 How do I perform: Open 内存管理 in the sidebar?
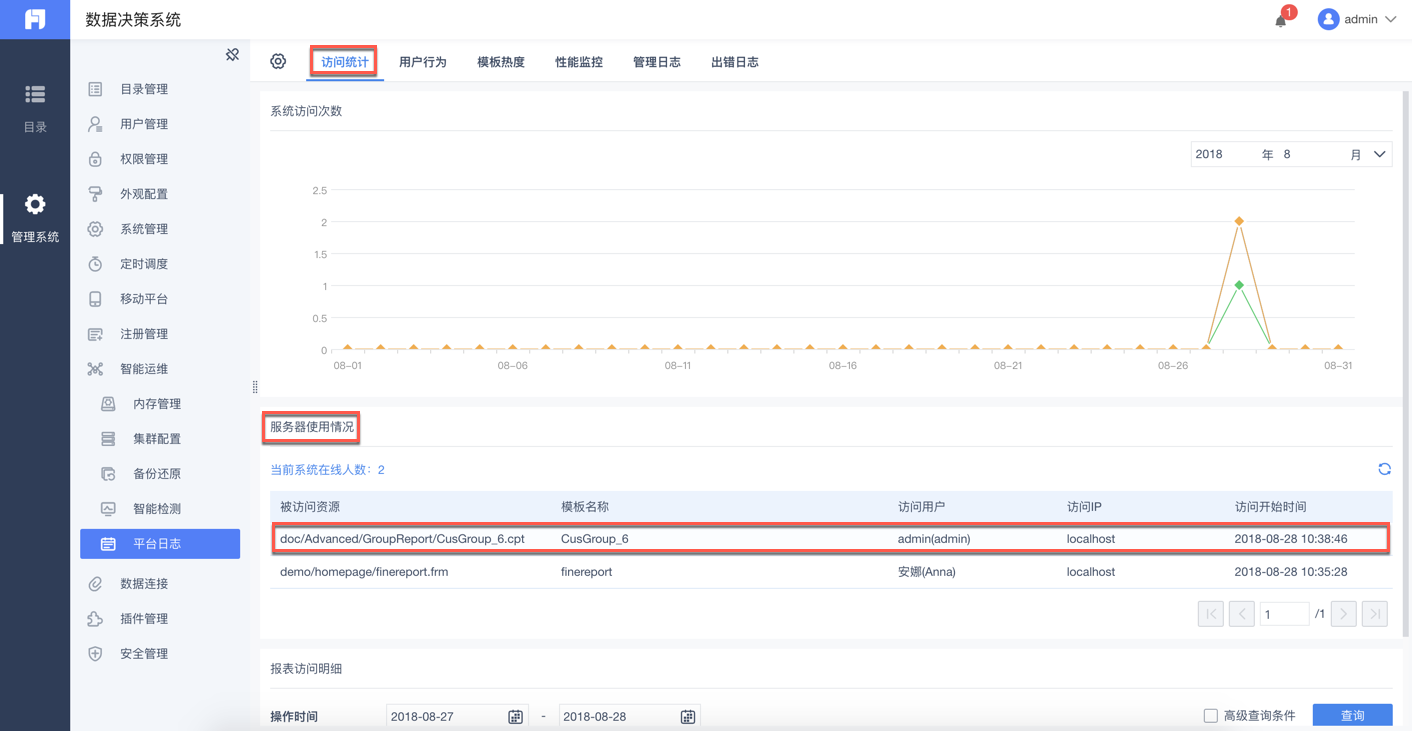tap(157, 404)
